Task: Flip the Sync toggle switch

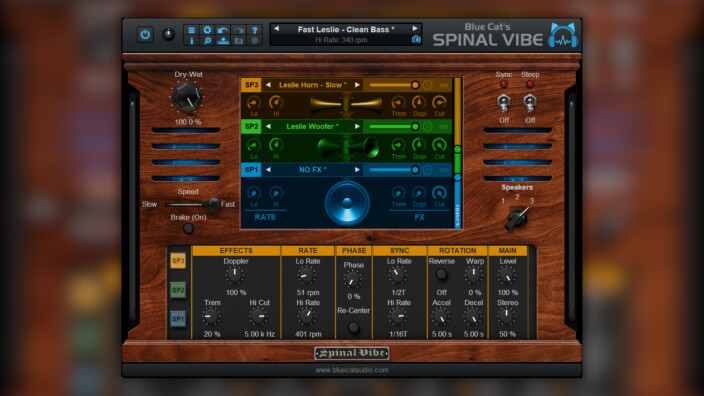Action: (x=504, y=103)
